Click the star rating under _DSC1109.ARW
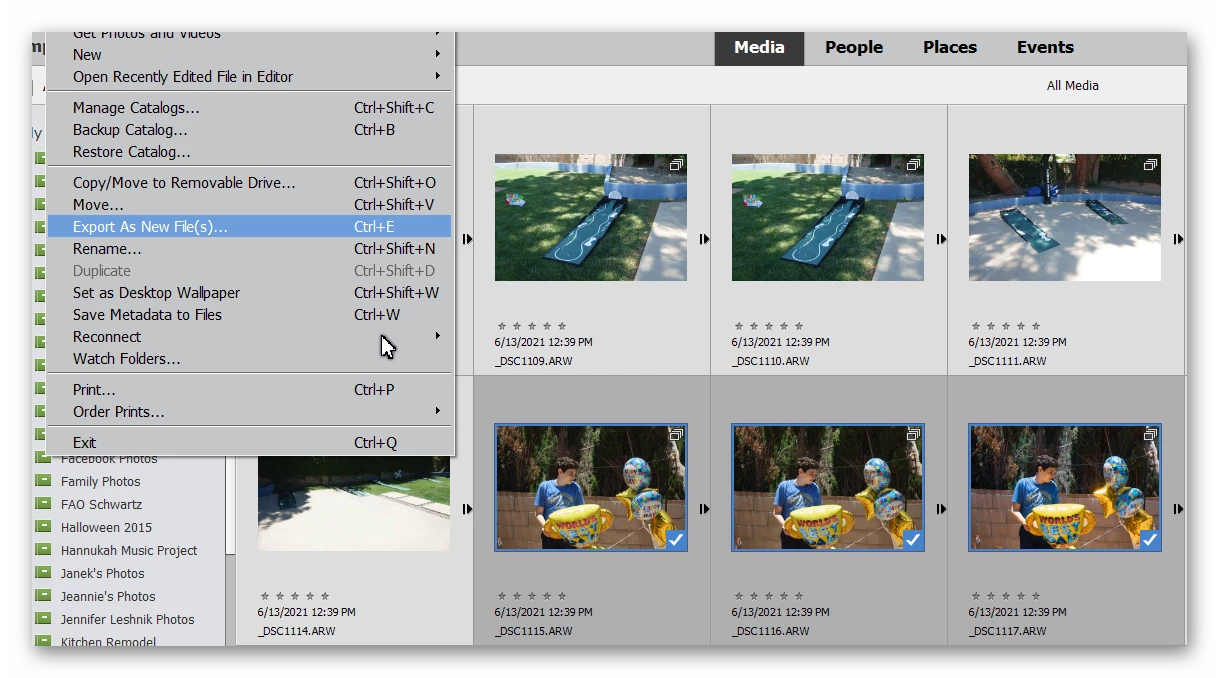 532,326
